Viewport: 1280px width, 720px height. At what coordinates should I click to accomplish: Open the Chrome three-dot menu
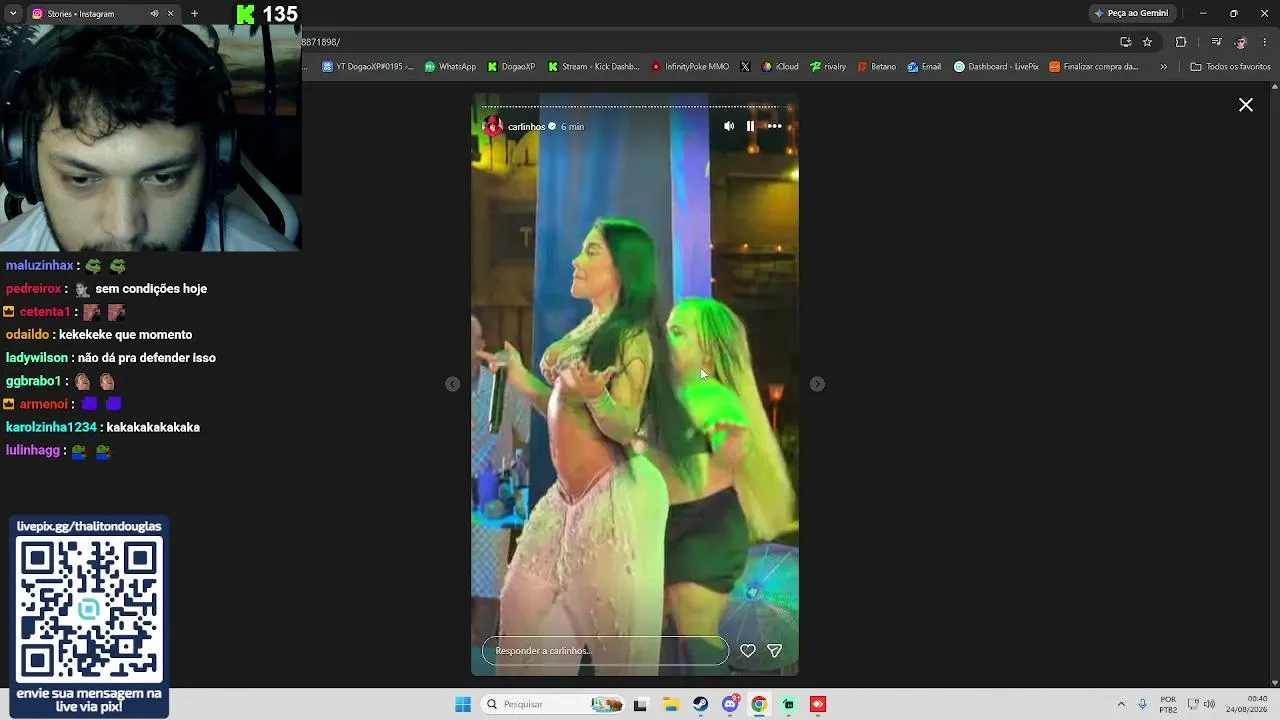[1265, 42]
